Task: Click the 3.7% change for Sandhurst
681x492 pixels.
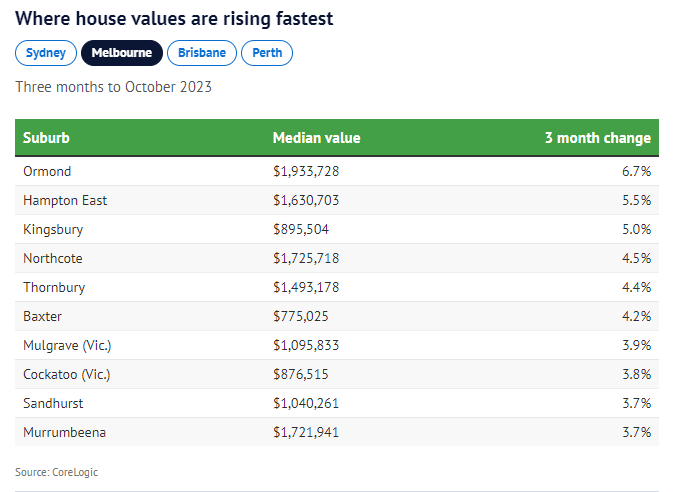Action: pos(637,403)
